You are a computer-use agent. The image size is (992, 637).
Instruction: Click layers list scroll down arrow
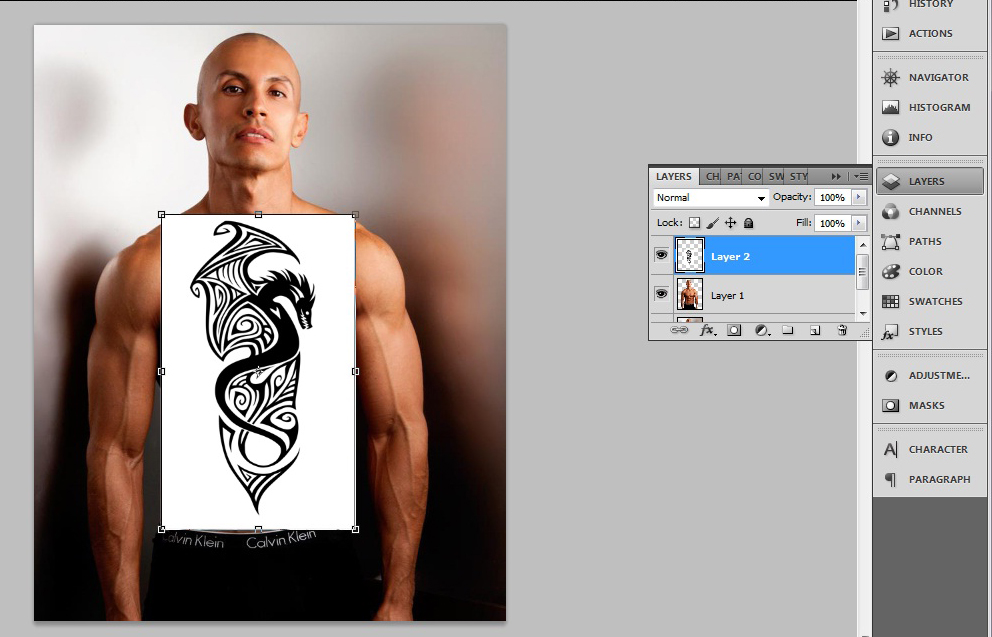[x=862, y=313]
